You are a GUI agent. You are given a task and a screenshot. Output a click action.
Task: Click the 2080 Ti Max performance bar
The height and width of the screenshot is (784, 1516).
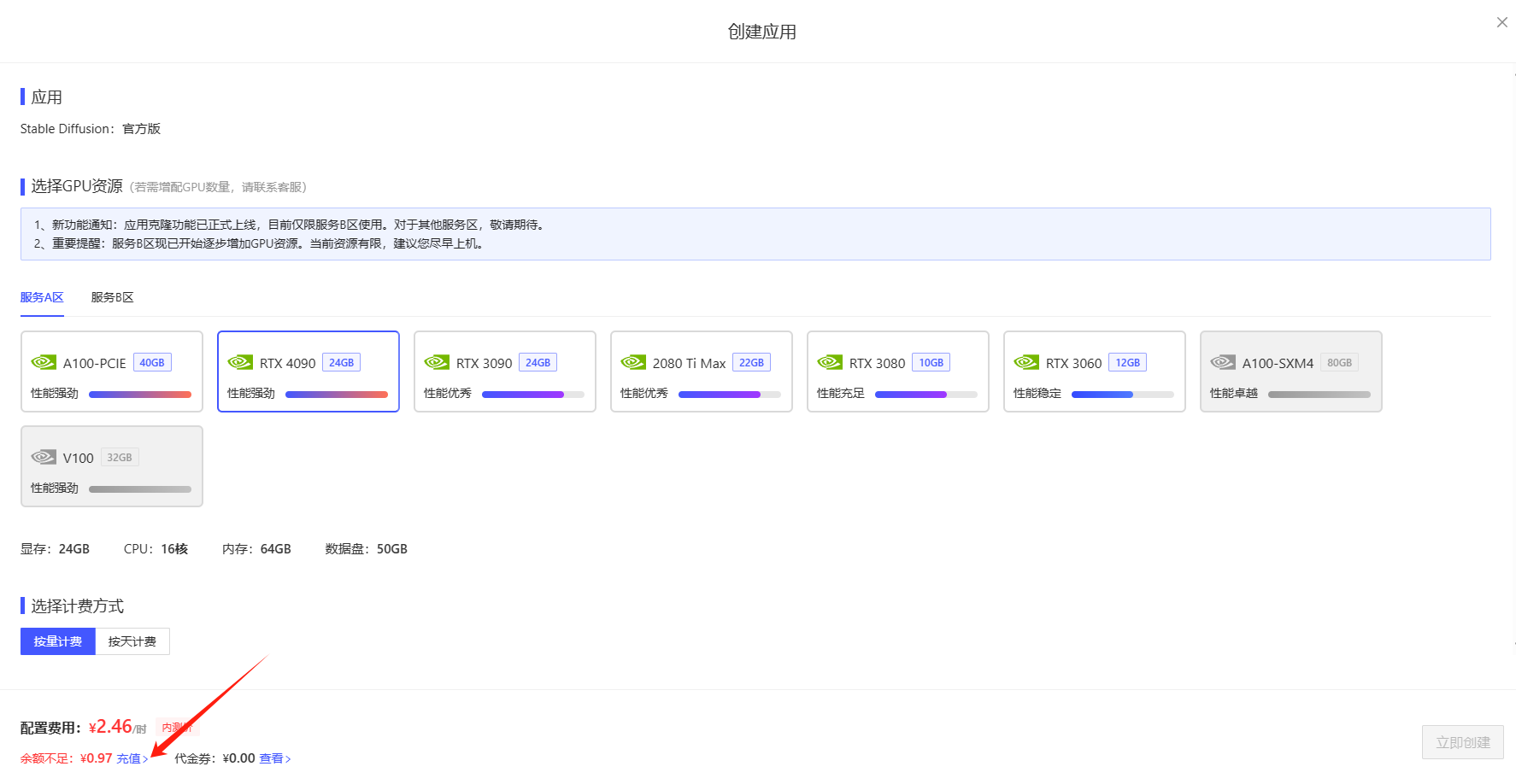pos(730,395)
